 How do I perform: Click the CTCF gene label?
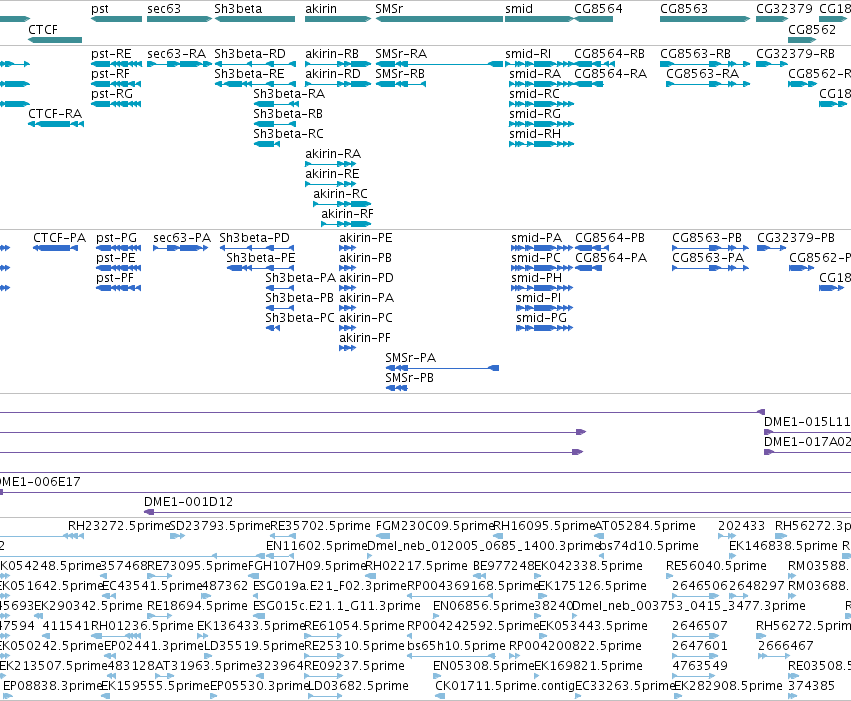[x=43, y=30]
